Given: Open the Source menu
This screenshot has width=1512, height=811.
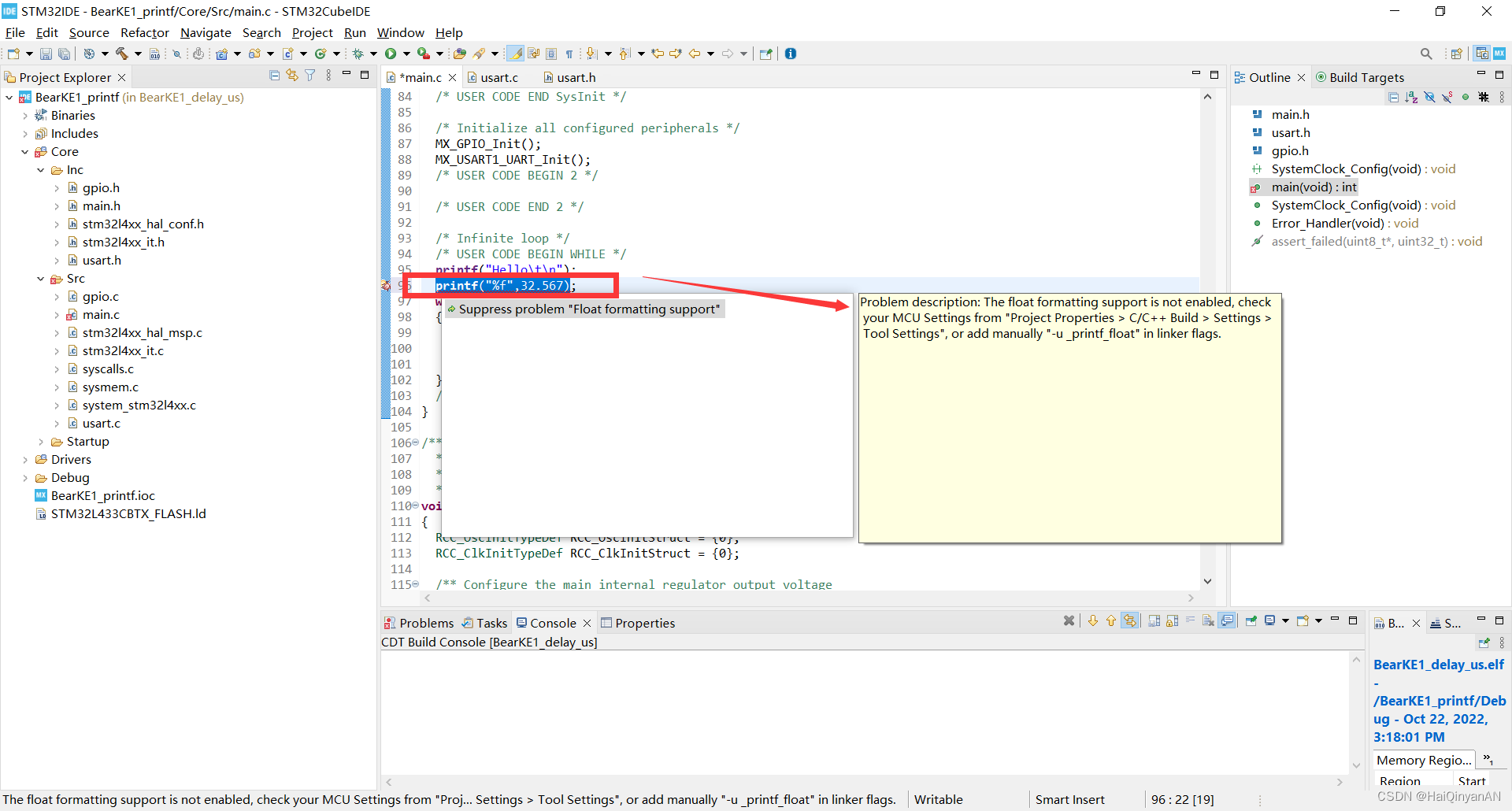Looking at the screenshot, I should pyautogui.click(x=89, y=32).
